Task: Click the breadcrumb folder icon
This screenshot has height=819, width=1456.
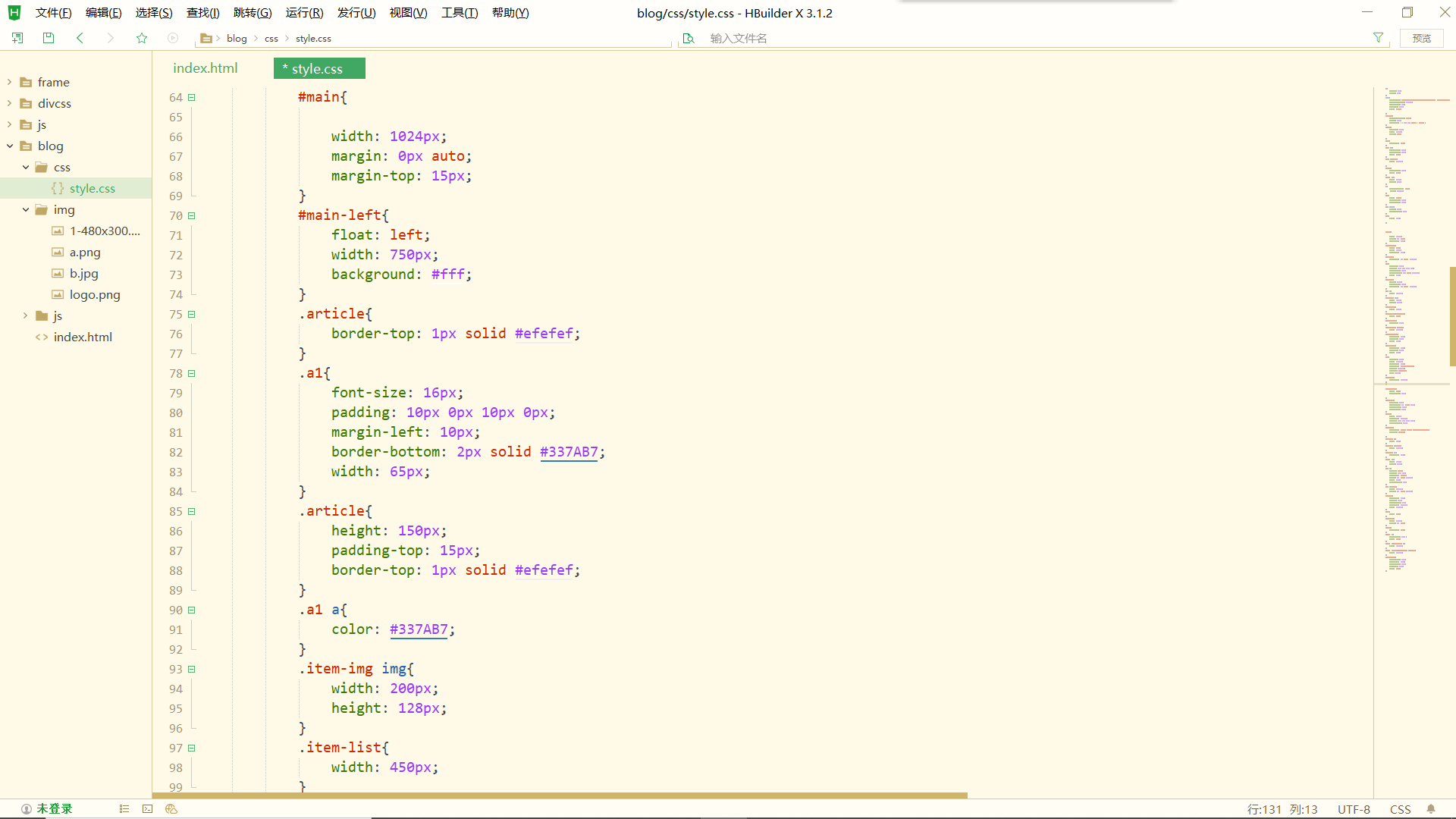Action: tap(206, 38)
